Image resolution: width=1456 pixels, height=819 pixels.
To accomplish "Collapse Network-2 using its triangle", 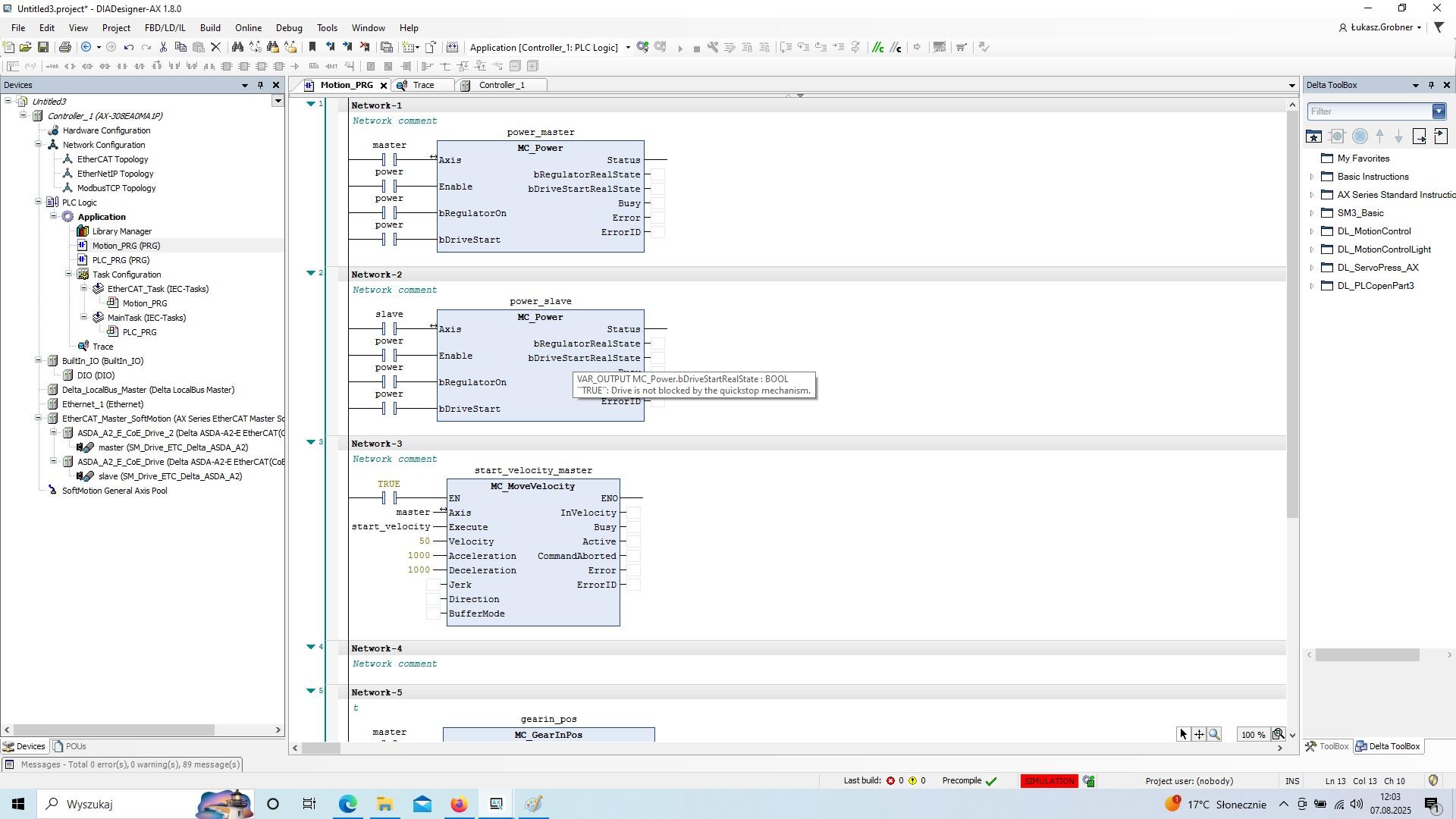I will (310, 273).
